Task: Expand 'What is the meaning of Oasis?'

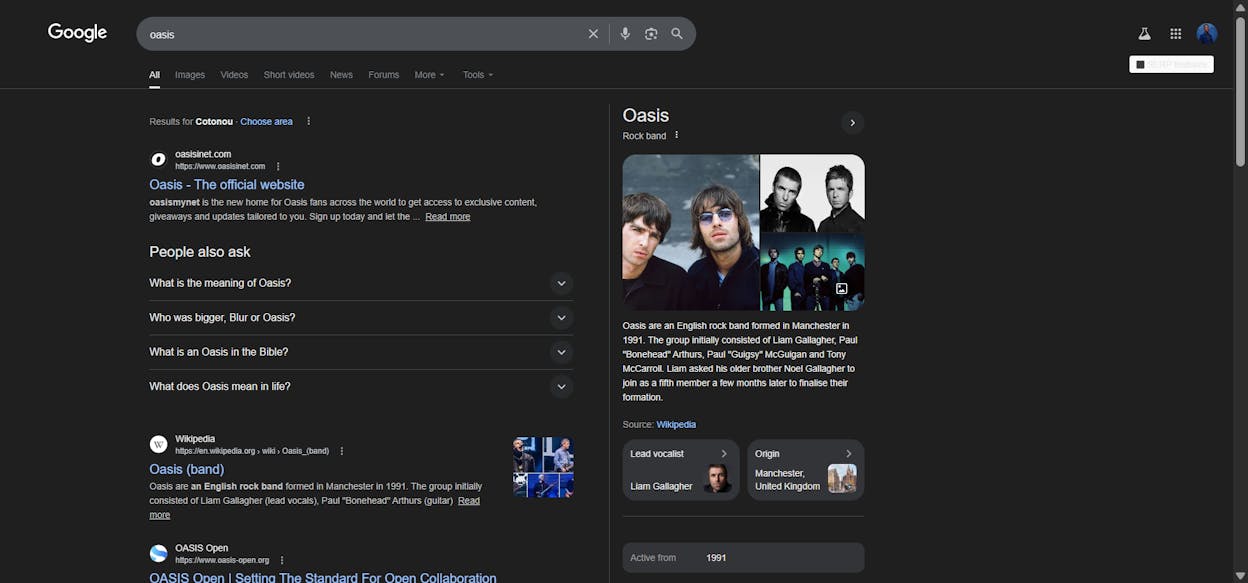Action: click(361, 283)
